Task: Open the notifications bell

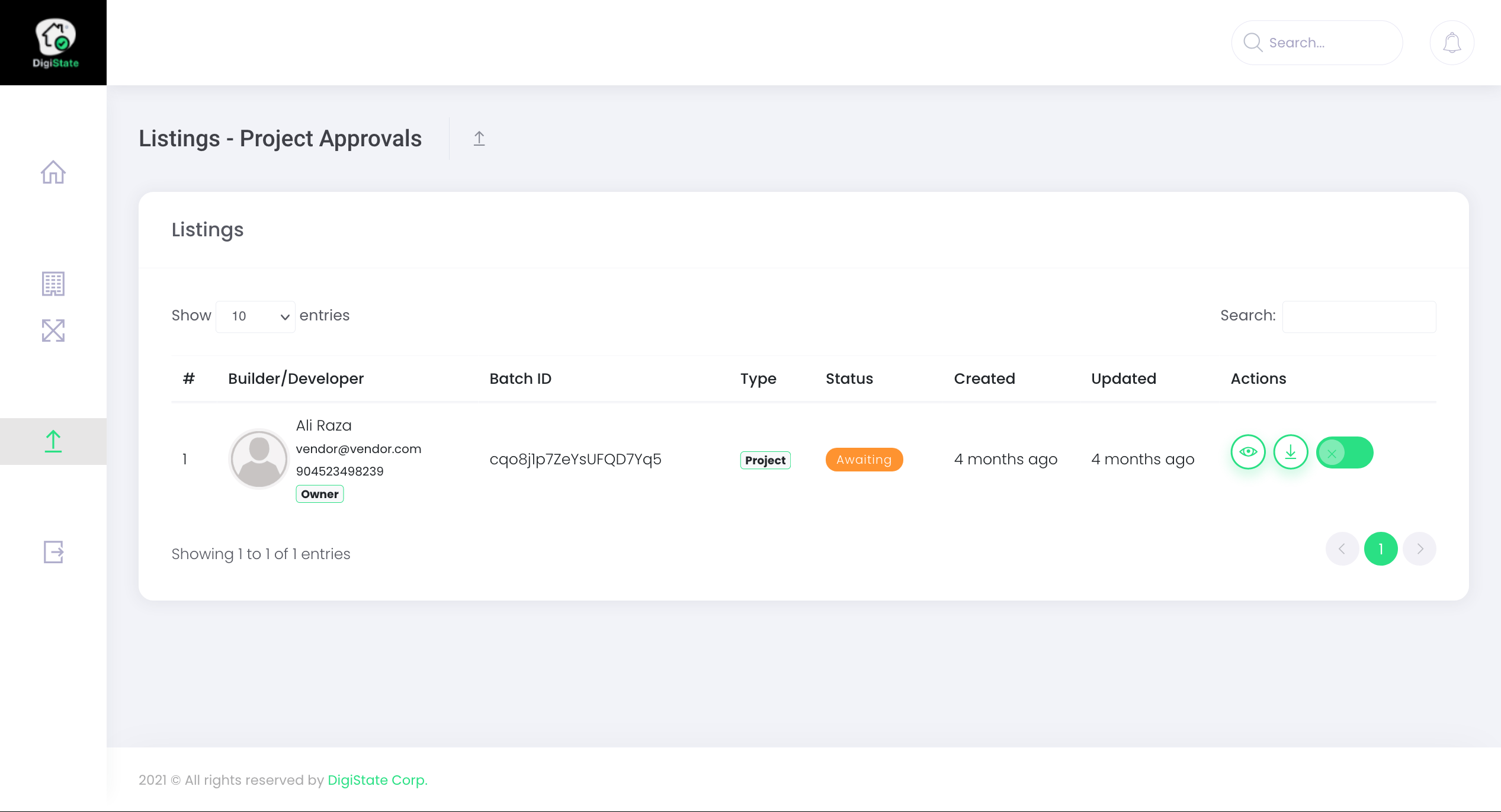Action: [x=1451, y=43]
